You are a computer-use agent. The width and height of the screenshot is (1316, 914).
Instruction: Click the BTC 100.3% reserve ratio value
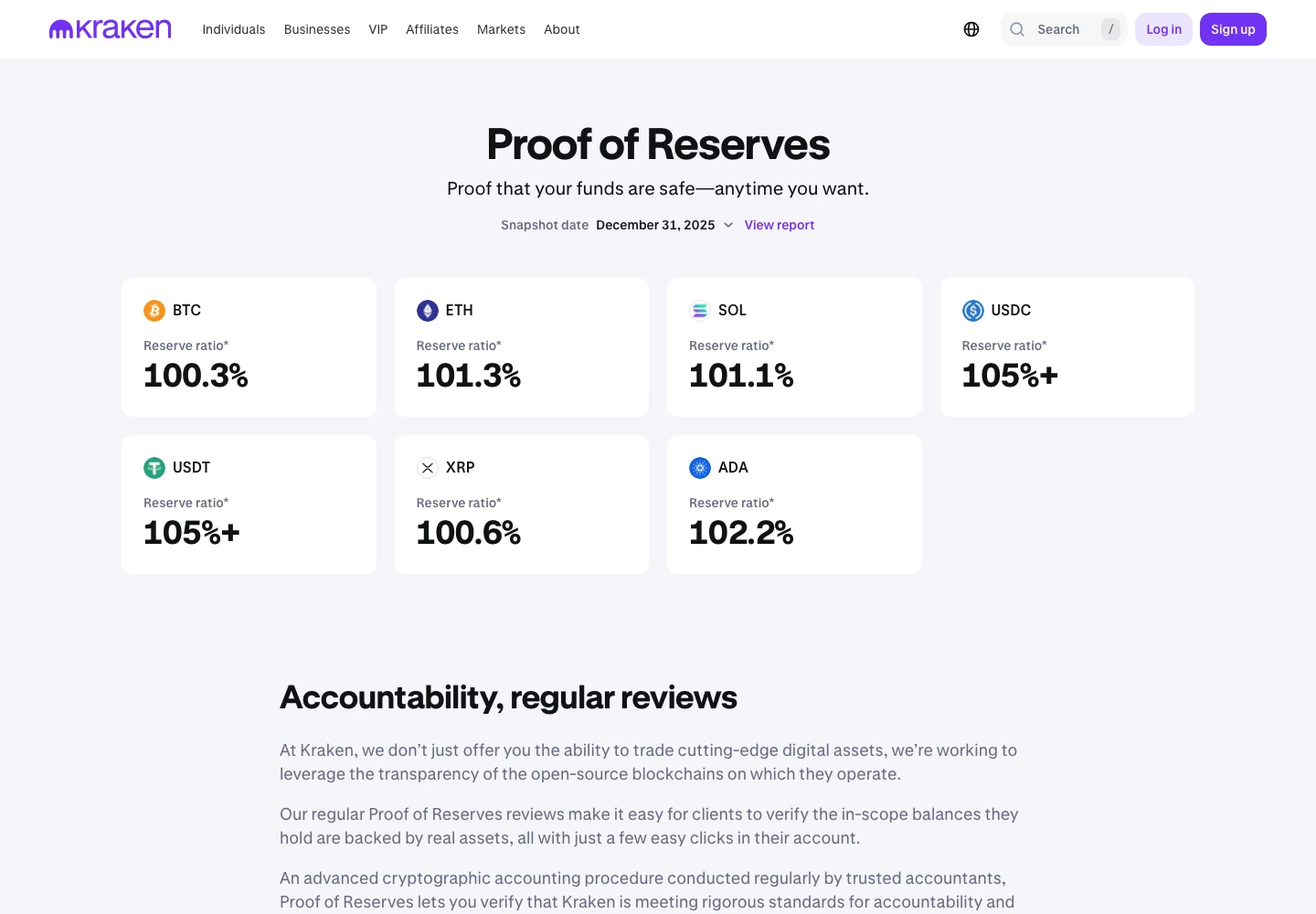[x=196, y=376]
